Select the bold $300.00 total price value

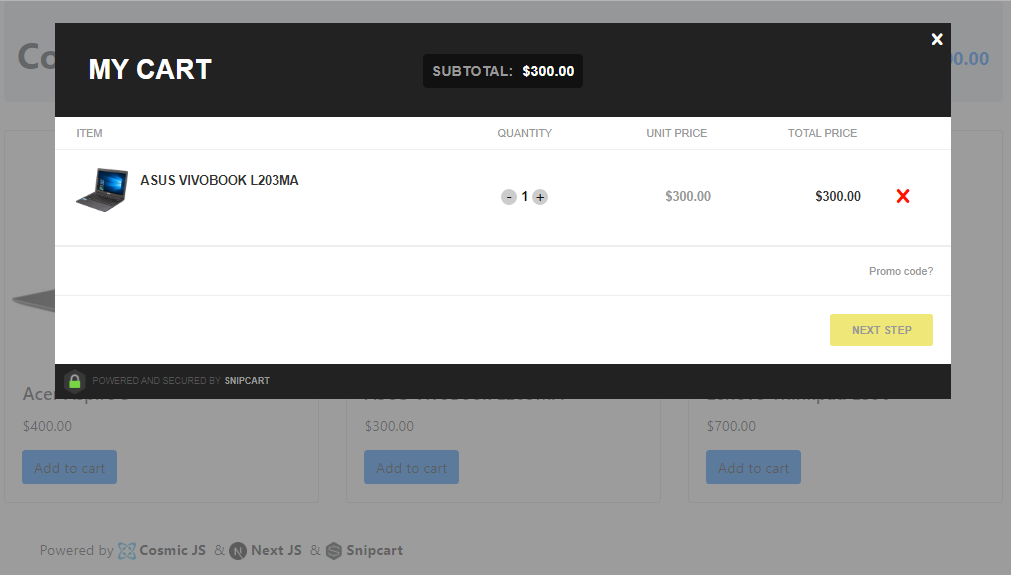click(838, 197)
